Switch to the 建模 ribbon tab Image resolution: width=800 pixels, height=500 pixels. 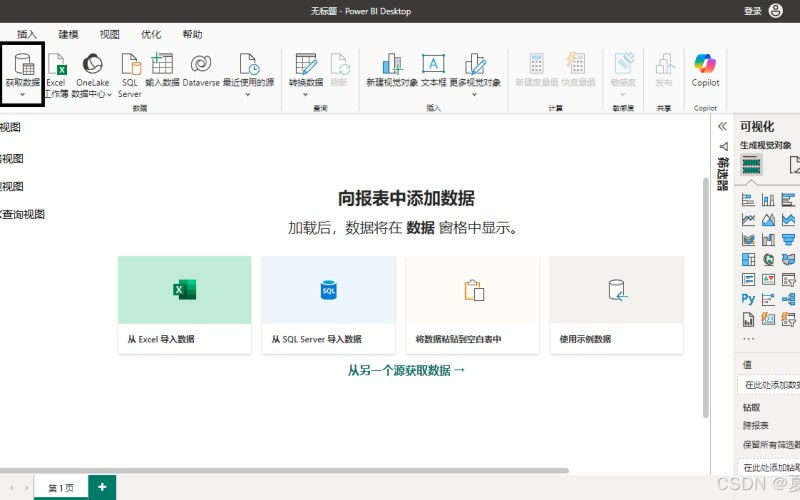68,34
